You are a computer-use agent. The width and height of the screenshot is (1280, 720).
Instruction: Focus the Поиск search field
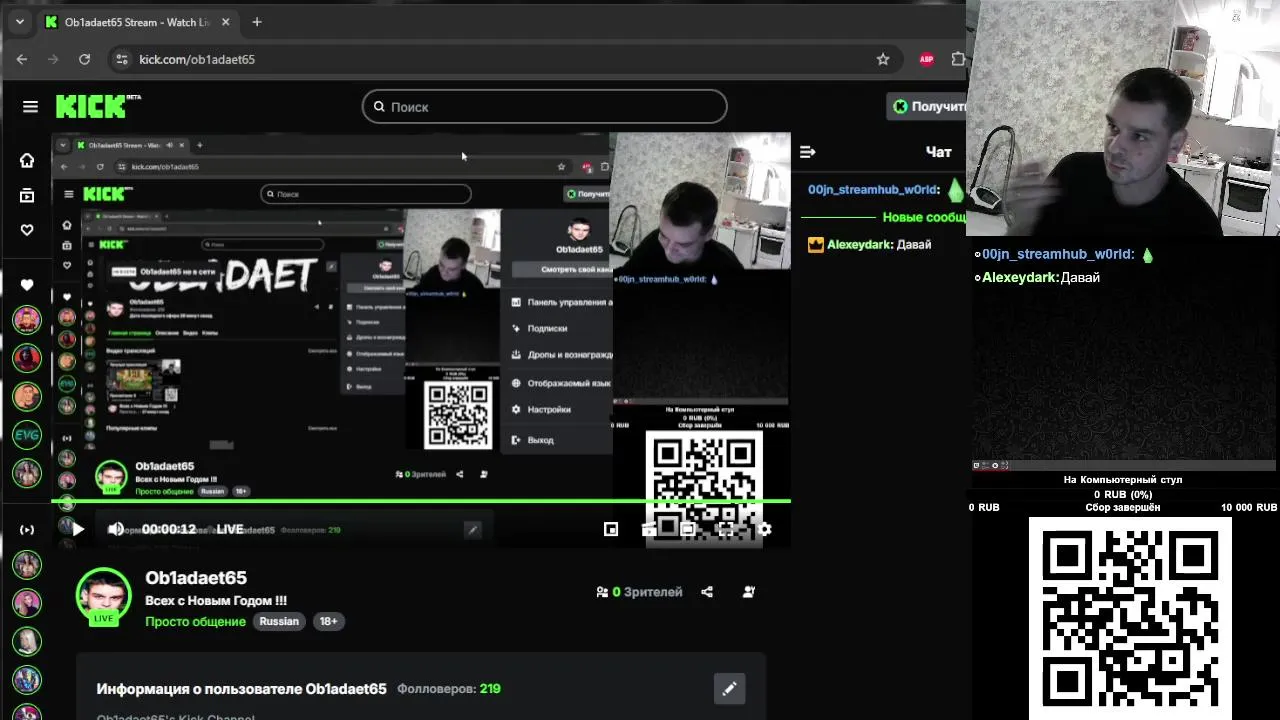point(545,107)
